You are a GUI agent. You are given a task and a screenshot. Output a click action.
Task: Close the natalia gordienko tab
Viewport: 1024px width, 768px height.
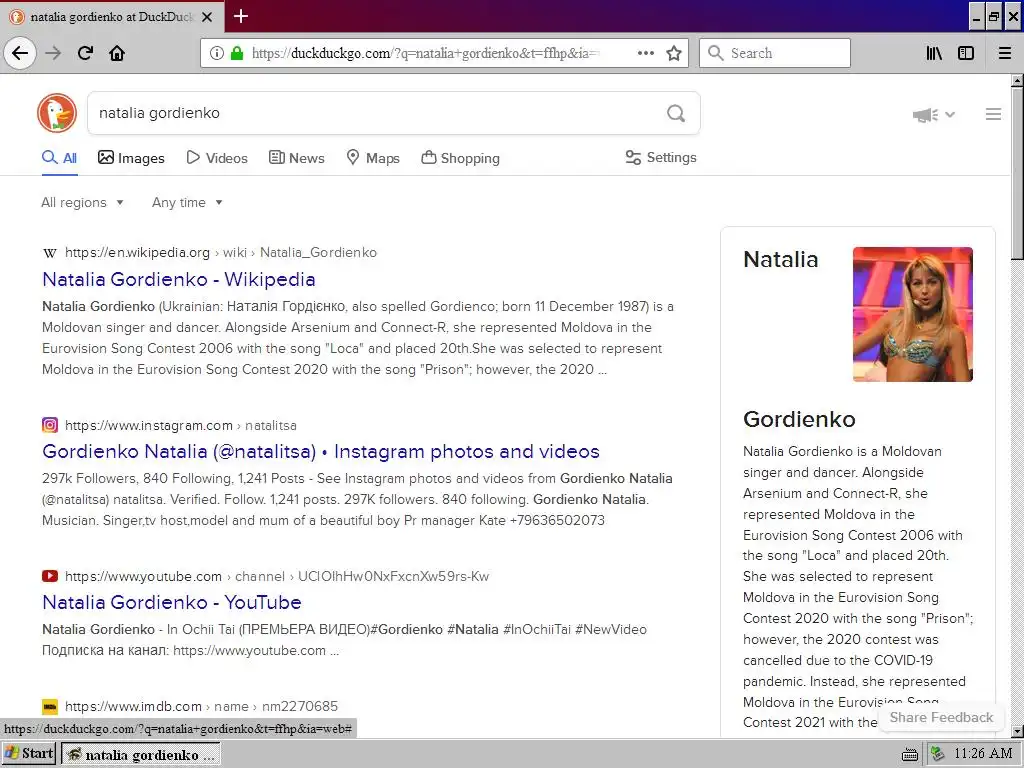pyautogui.click(x=207, y=17)
